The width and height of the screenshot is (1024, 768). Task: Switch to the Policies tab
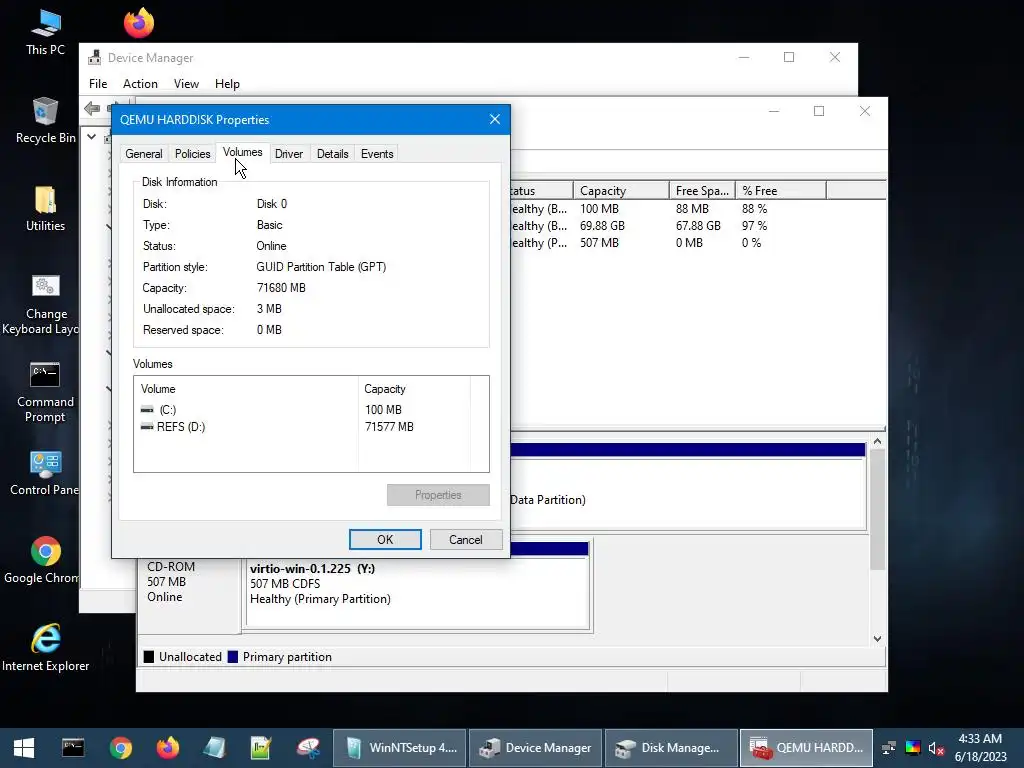tap(193, 154)
